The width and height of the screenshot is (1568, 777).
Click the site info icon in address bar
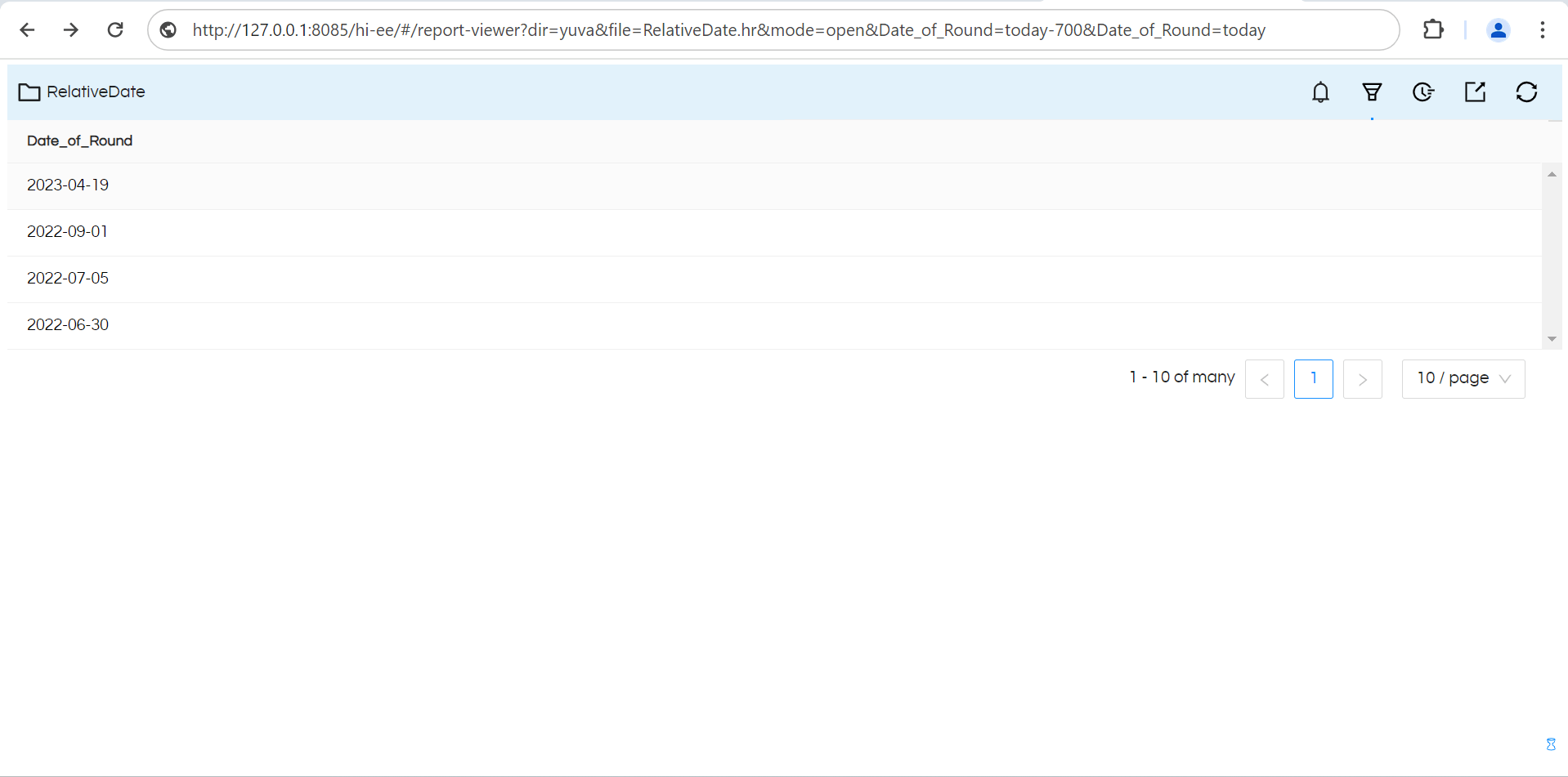click(168, 30)
